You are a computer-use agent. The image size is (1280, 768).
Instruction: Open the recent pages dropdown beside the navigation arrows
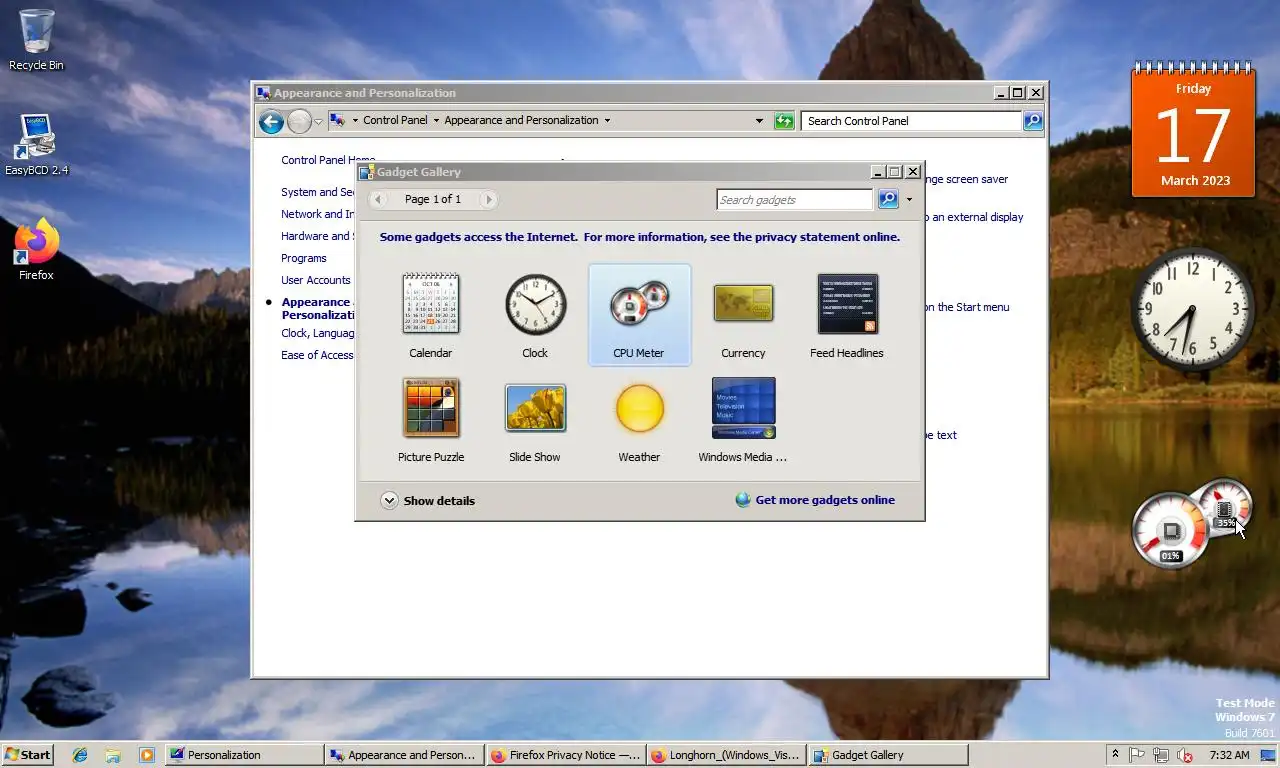pos(319,122)
